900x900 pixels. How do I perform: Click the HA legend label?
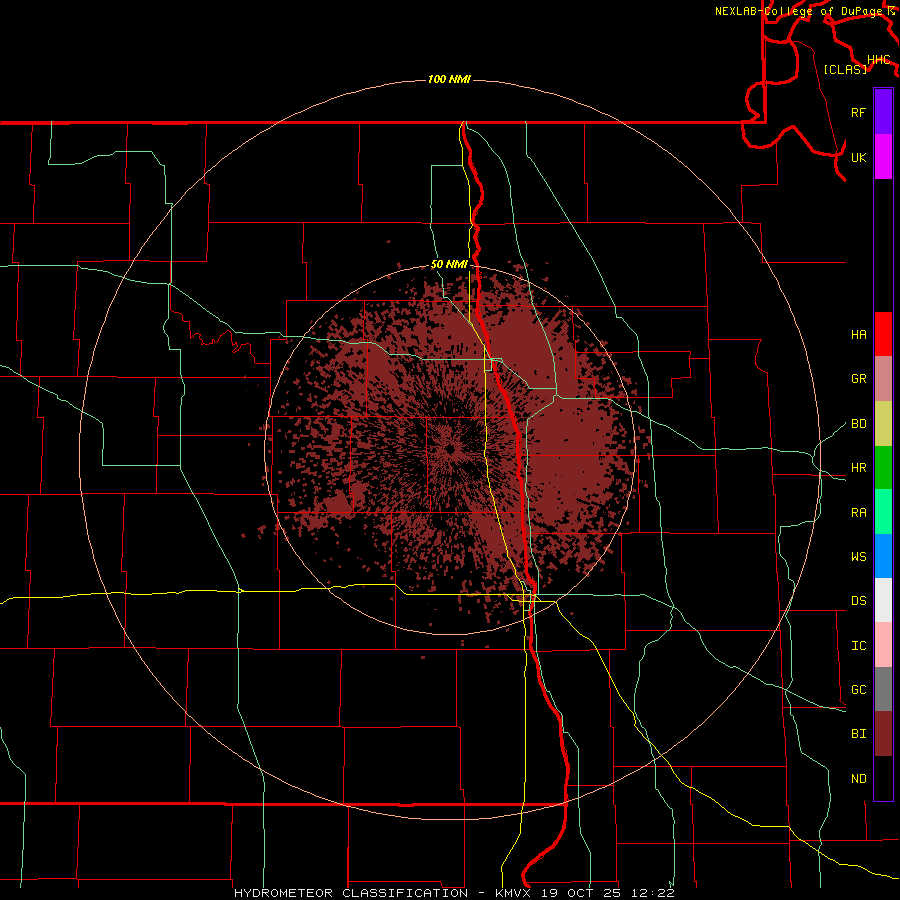[x=858, y=334]
